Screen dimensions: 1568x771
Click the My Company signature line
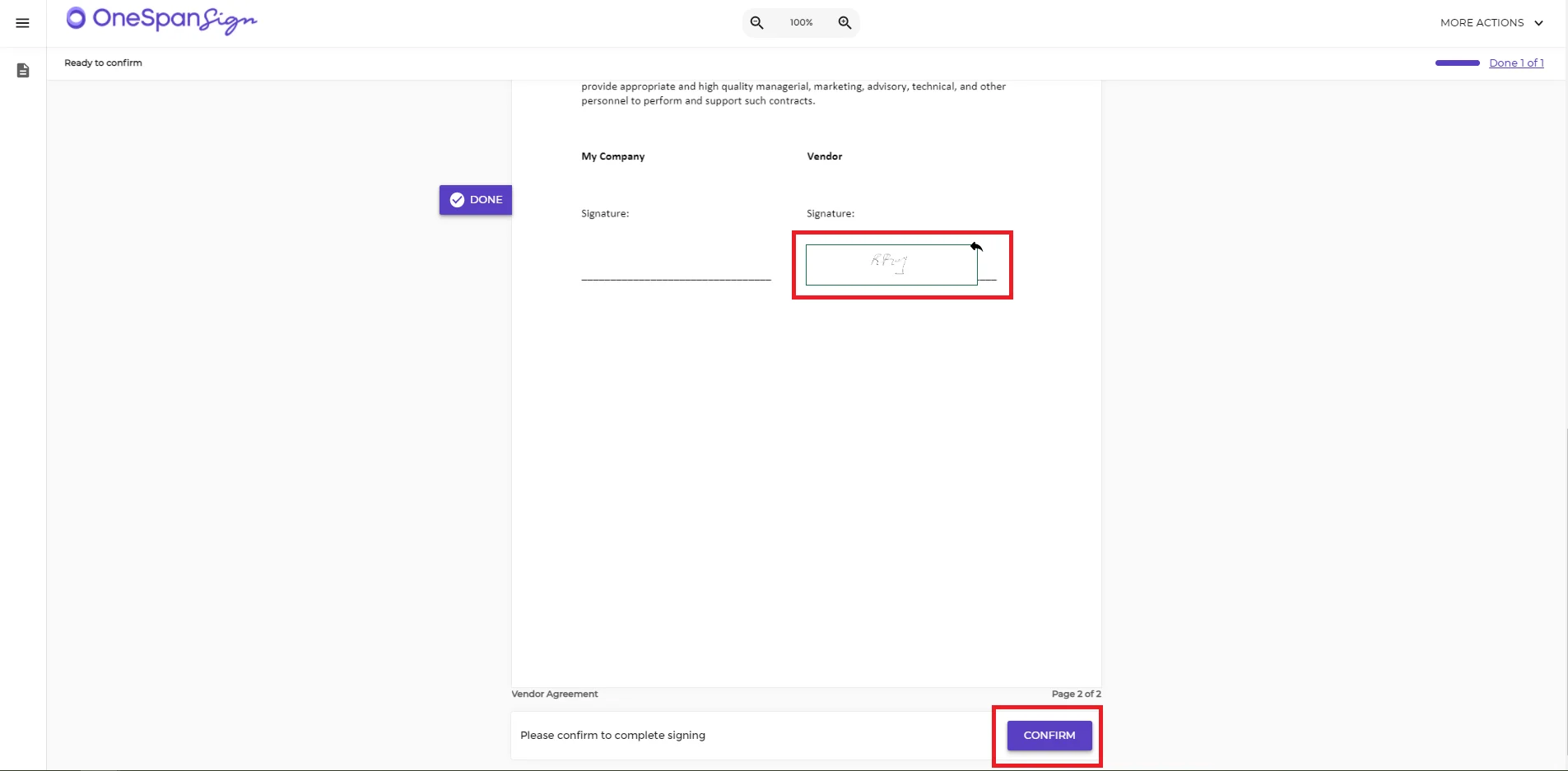pos(676,280)
